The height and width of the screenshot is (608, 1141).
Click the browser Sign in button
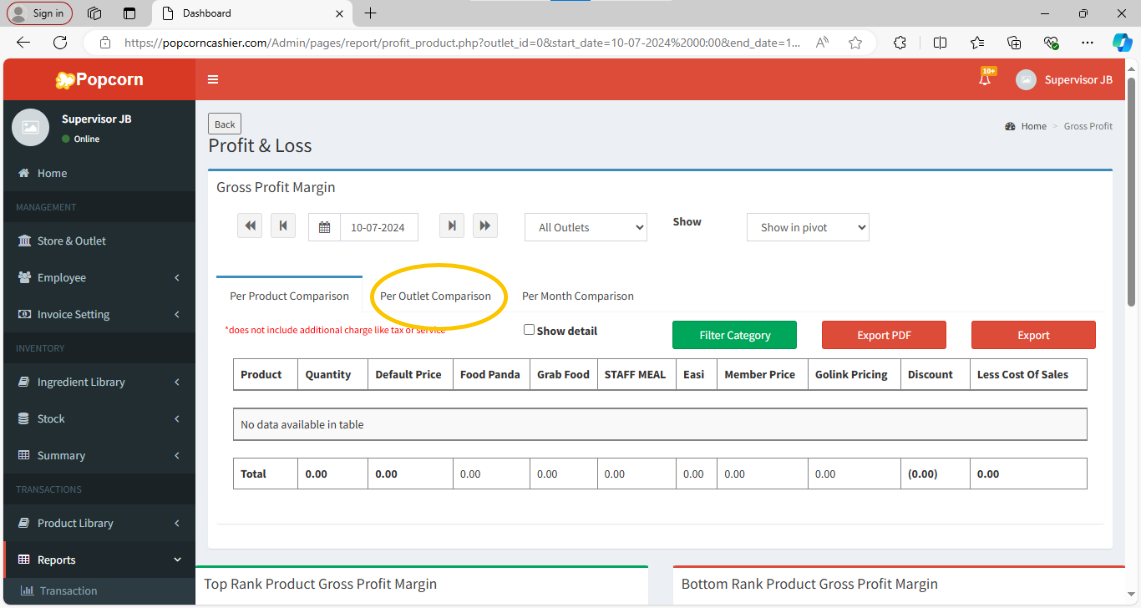40,13
